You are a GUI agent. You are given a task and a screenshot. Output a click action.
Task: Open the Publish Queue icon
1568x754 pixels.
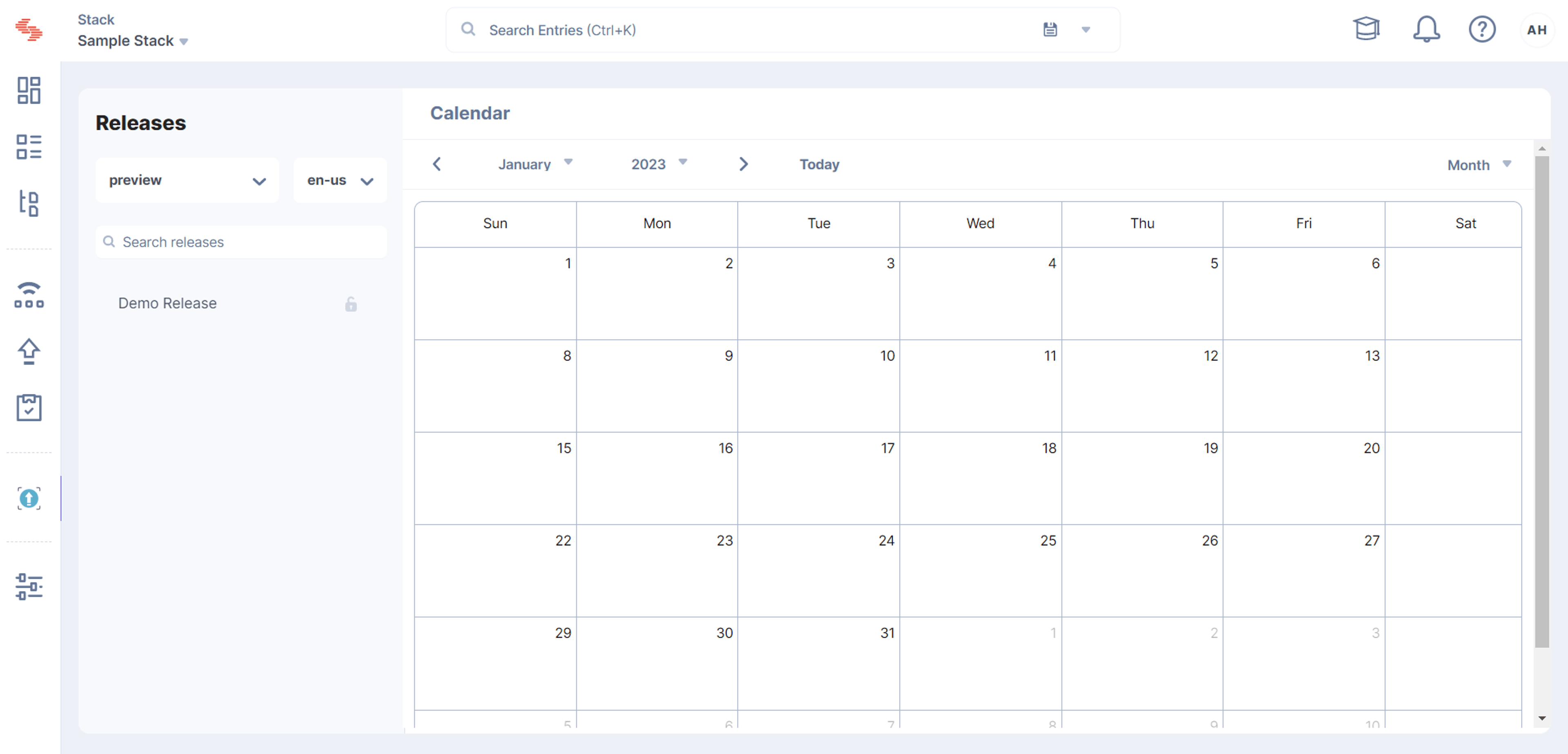(x=29, y=295)
